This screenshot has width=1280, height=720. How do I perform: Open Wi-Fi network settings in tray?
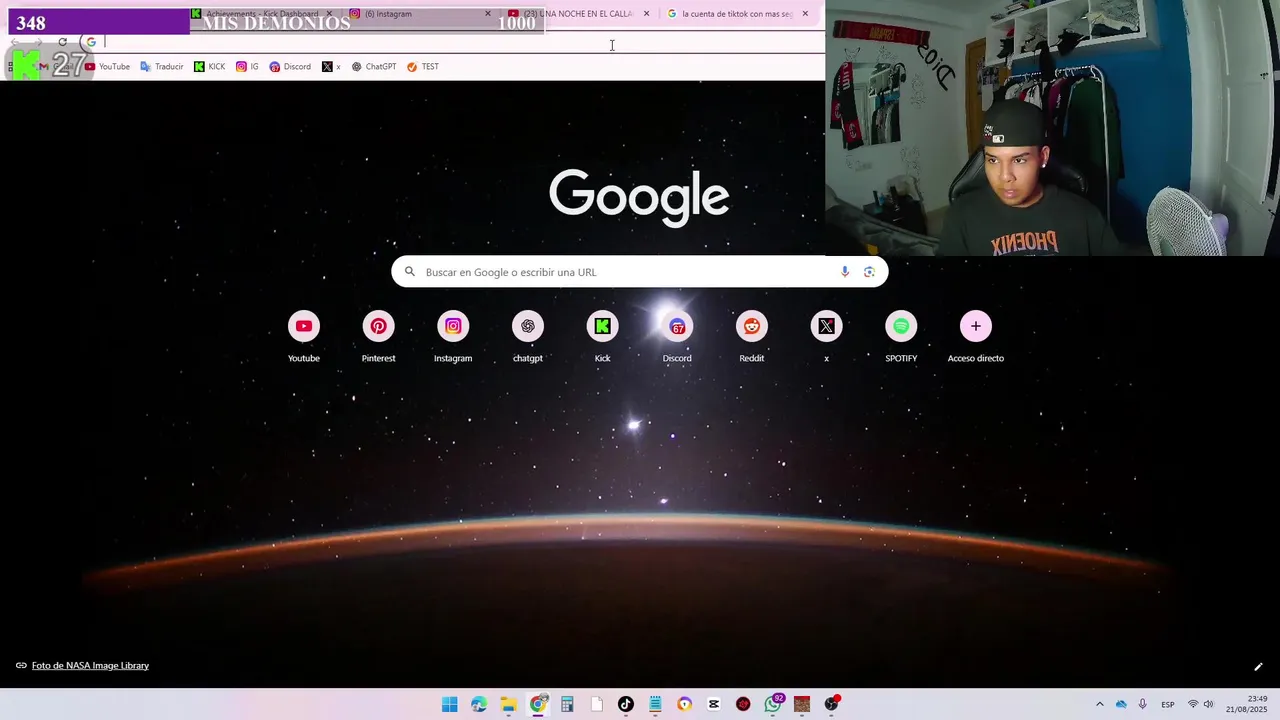coord(1193,705)
